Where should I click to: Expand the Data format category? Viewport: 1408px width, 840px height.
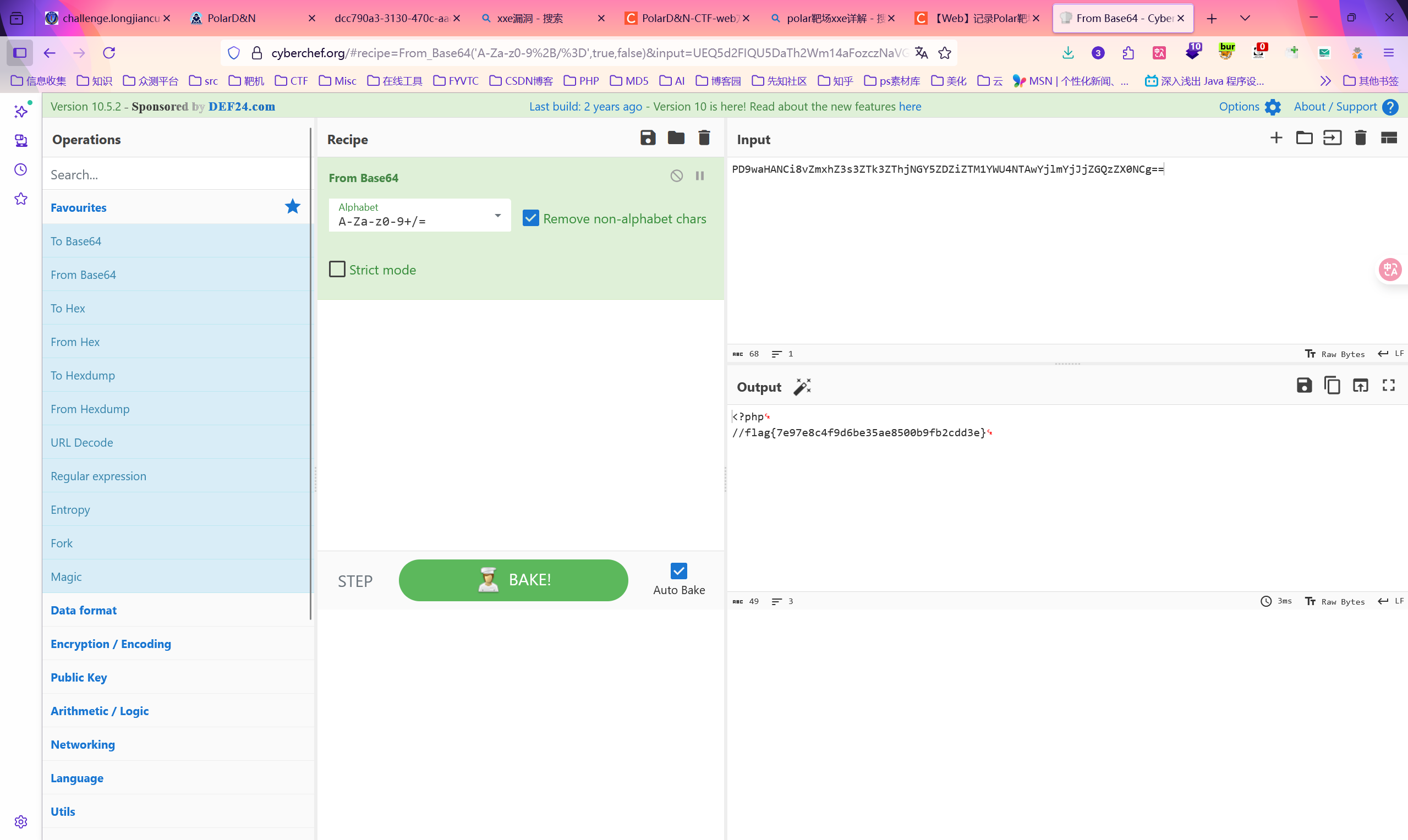click(x=84, y=610)
